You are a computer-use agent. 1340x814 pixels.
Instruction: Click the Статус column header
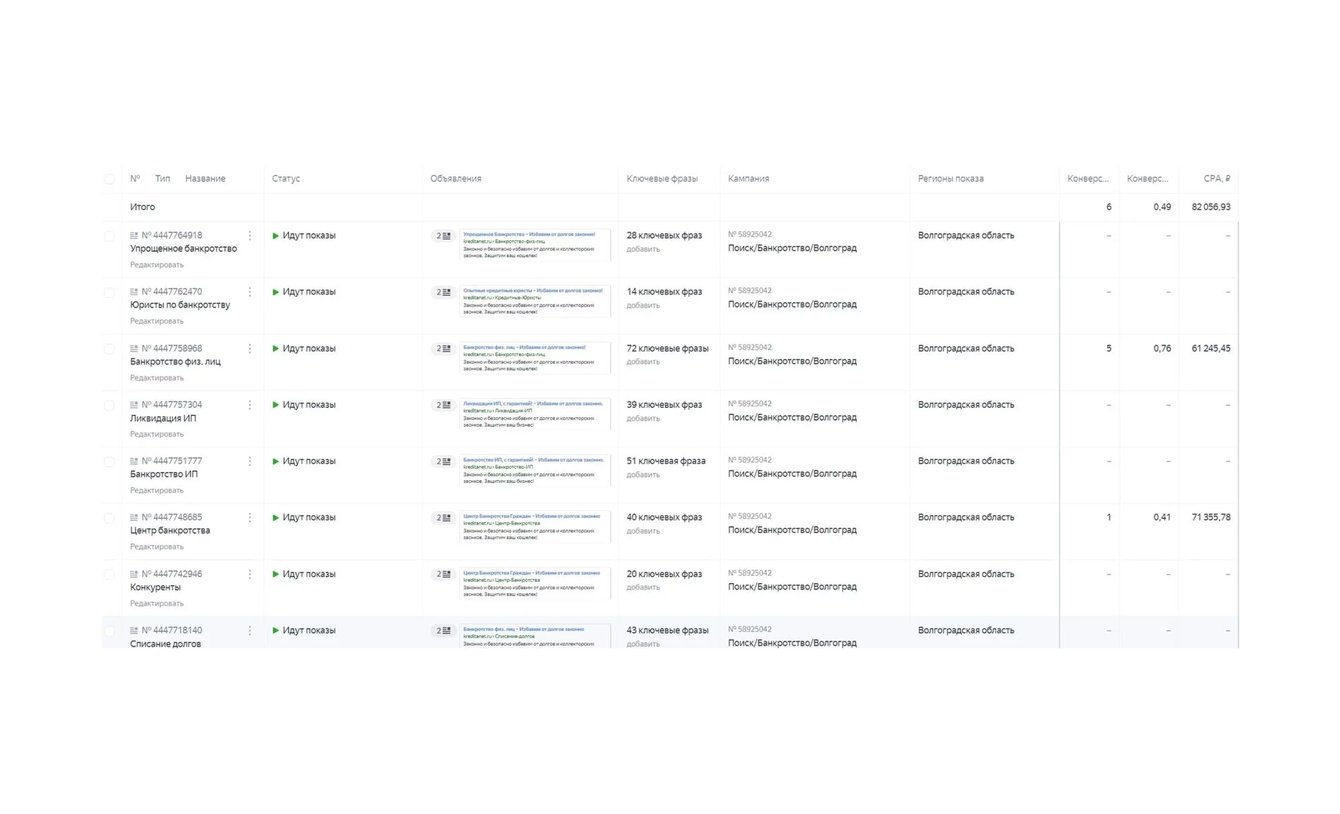click(286, 179)
